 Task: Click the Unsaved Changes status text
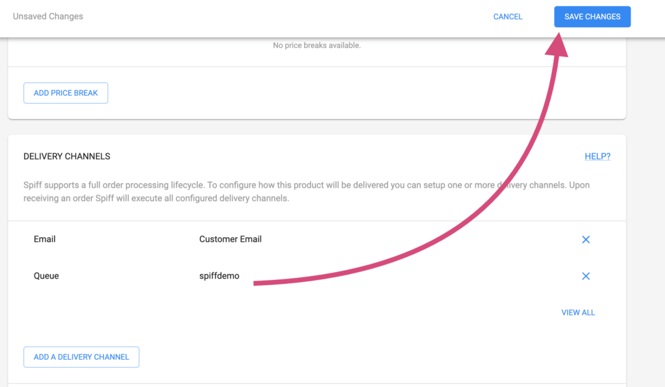pos(48,16)
